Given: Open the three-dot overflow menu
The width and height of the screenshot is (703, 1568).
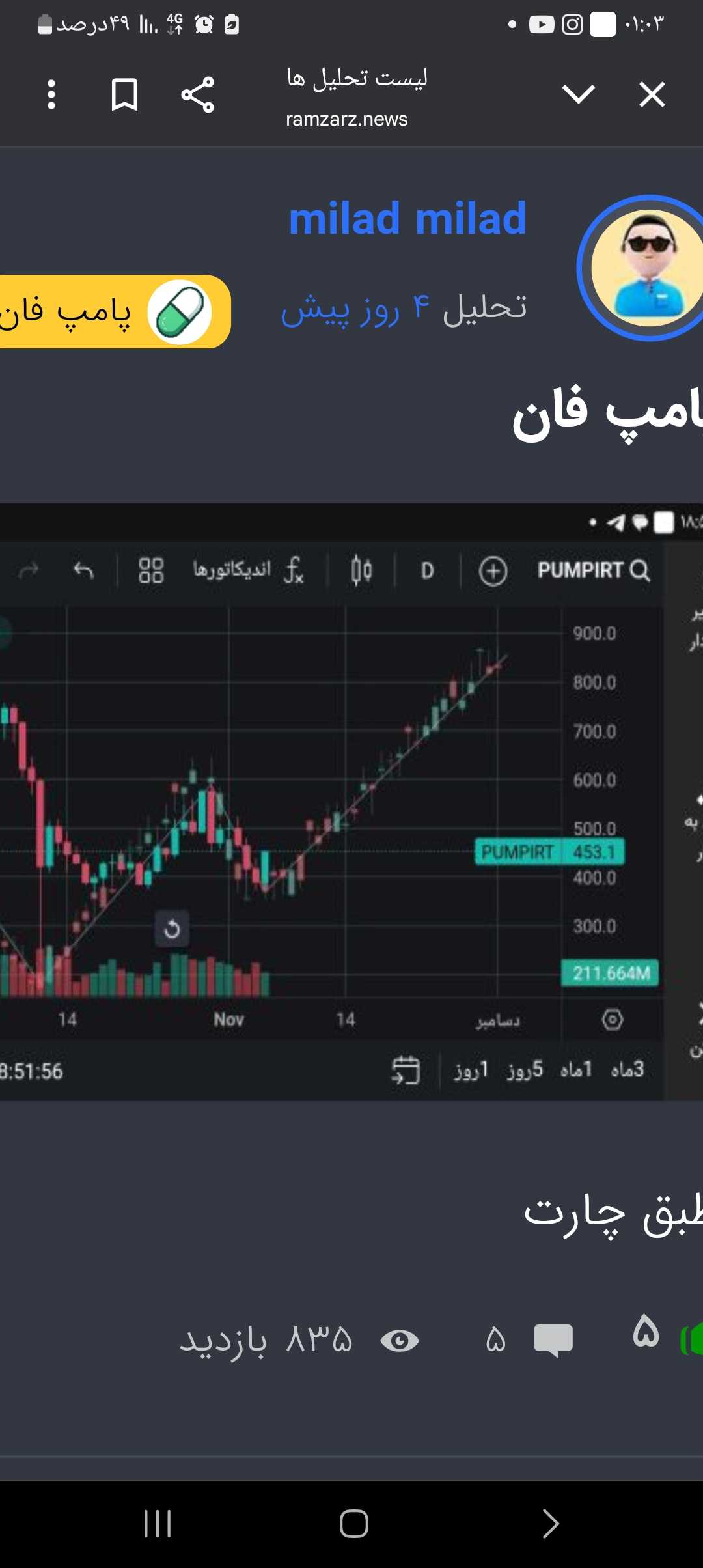Looking at the screenshot, I should [x=51, y=95].
